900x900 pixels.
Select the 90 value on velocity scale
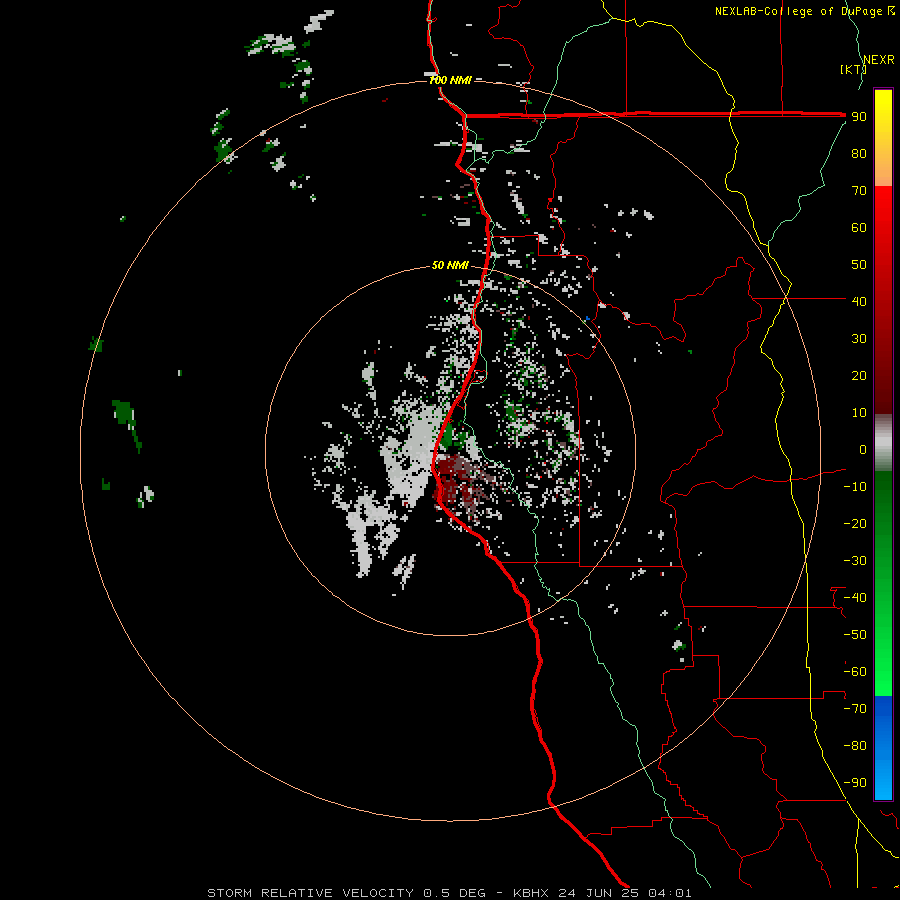click(x=859, y=117)
